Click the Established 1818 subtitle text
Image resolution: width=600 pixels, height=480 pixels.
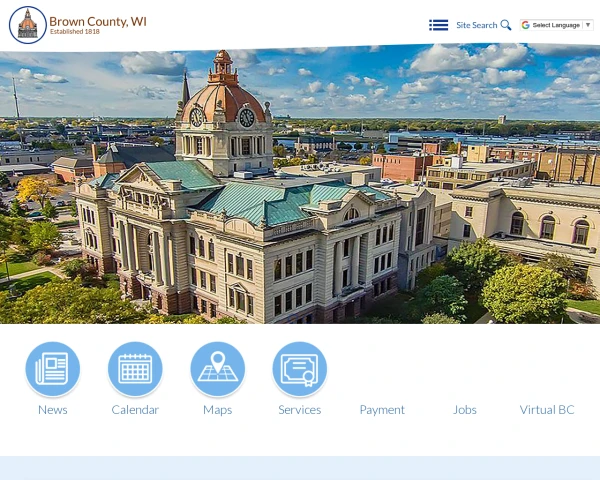pyautogui.click(x=75, y=31)
